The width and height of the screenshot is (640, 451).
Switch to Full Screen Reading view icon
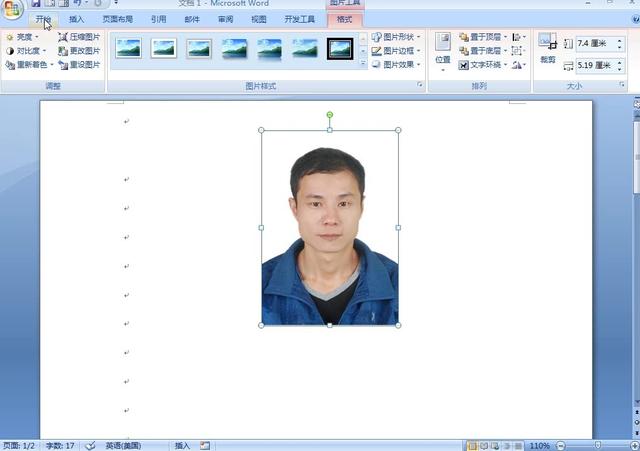(x=484, y=446)
